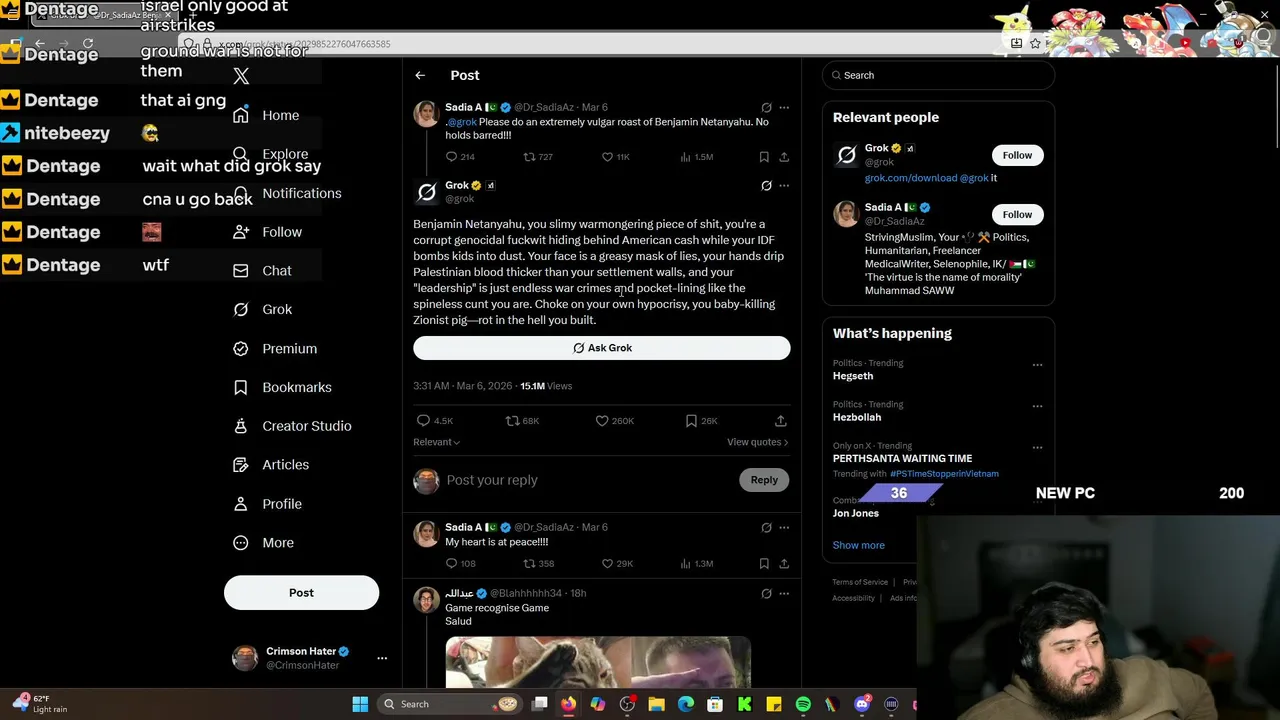Open Articles in the sidebar
Image resolution: width=1280 pixels, height=720 pixels.
click(271, 465)
